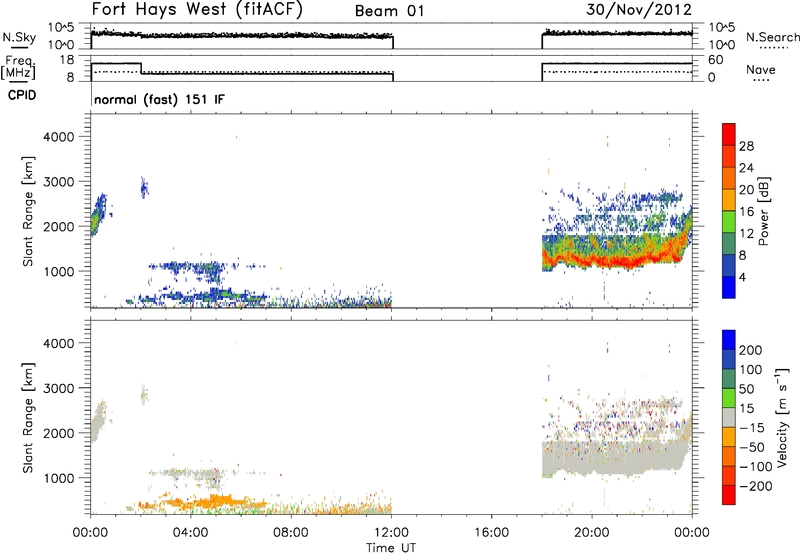Click the "16" label on the power colorbar

[746, 212]
